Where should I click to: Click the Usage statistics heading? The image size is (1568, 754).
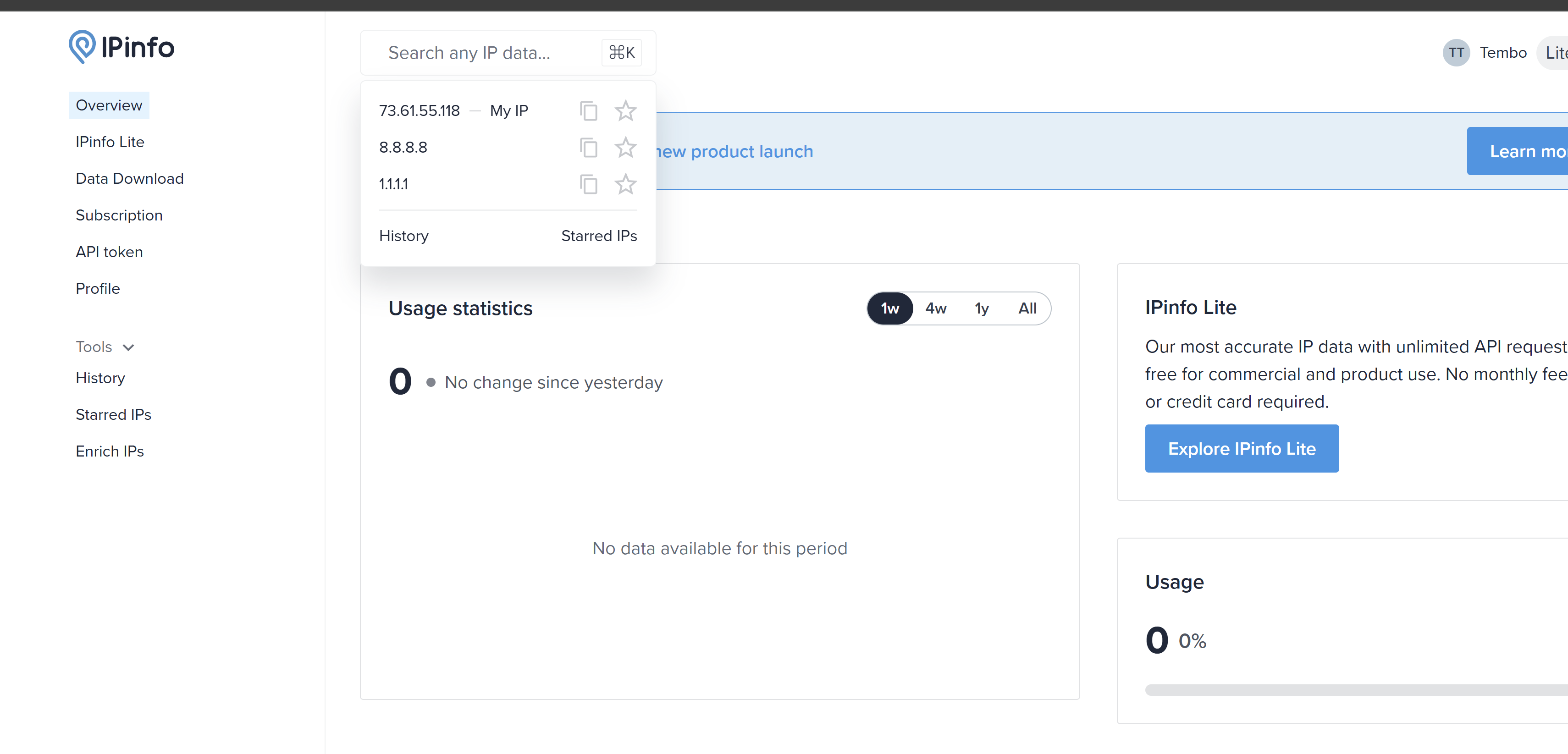click(460, 308)
